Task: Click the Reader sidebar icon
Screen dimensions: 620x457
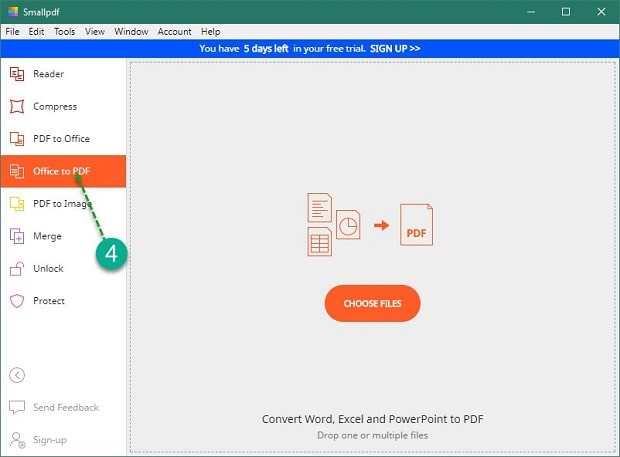Action: (x=17, y=74)
